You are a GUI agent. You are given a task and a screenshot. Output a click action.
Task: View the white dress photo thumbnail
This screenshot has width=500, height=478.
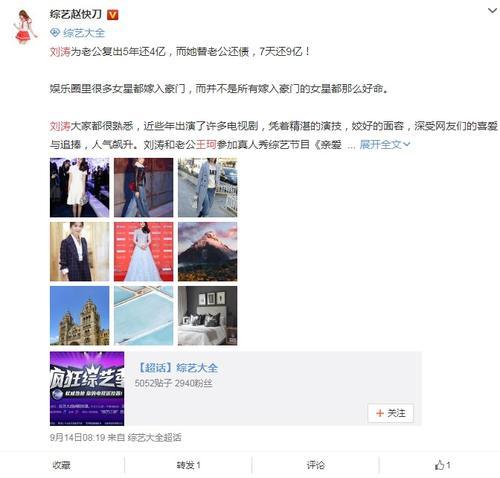point(80,188)
